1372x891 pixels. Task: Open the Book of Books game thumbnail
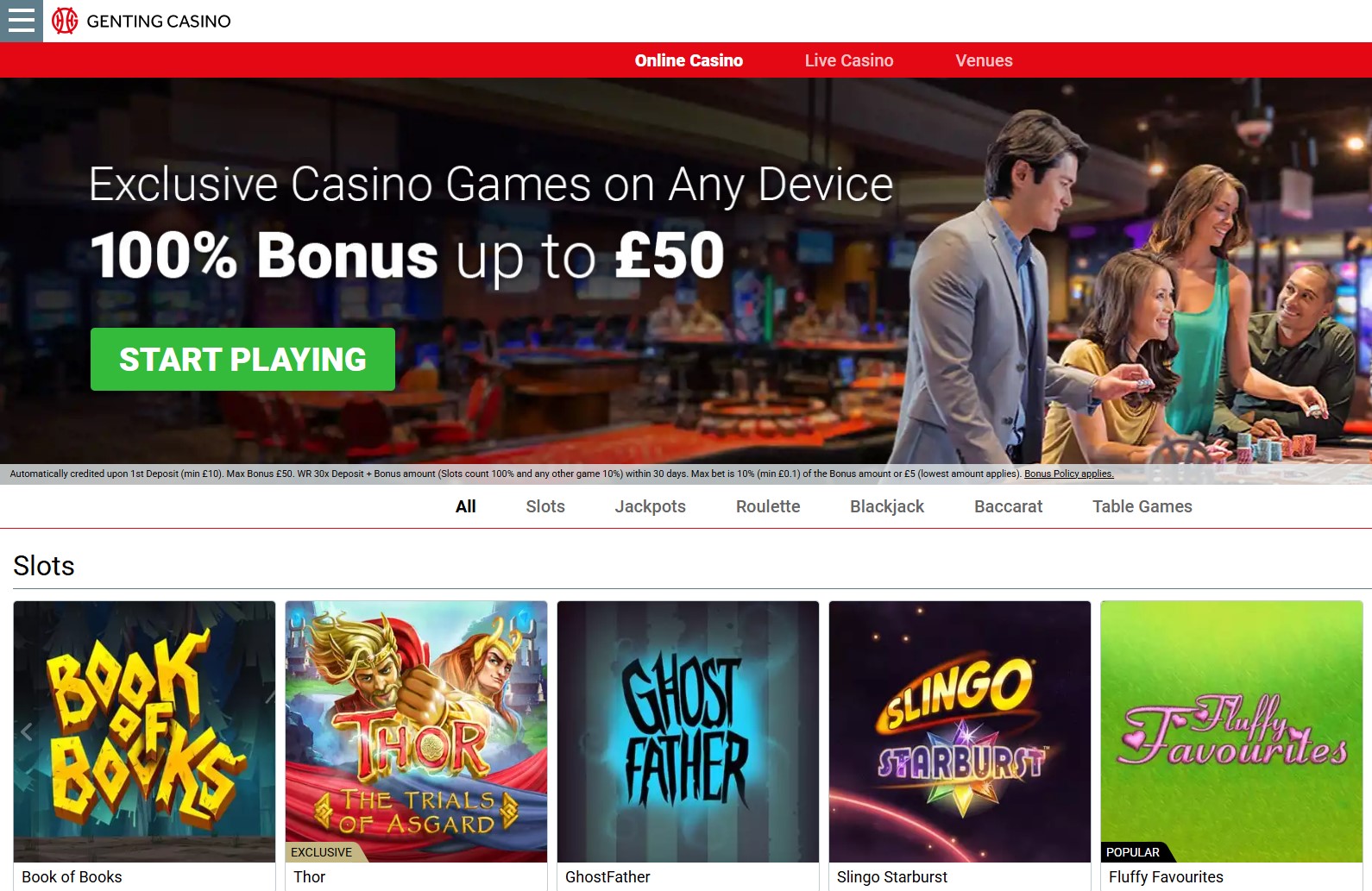point(144,731)
